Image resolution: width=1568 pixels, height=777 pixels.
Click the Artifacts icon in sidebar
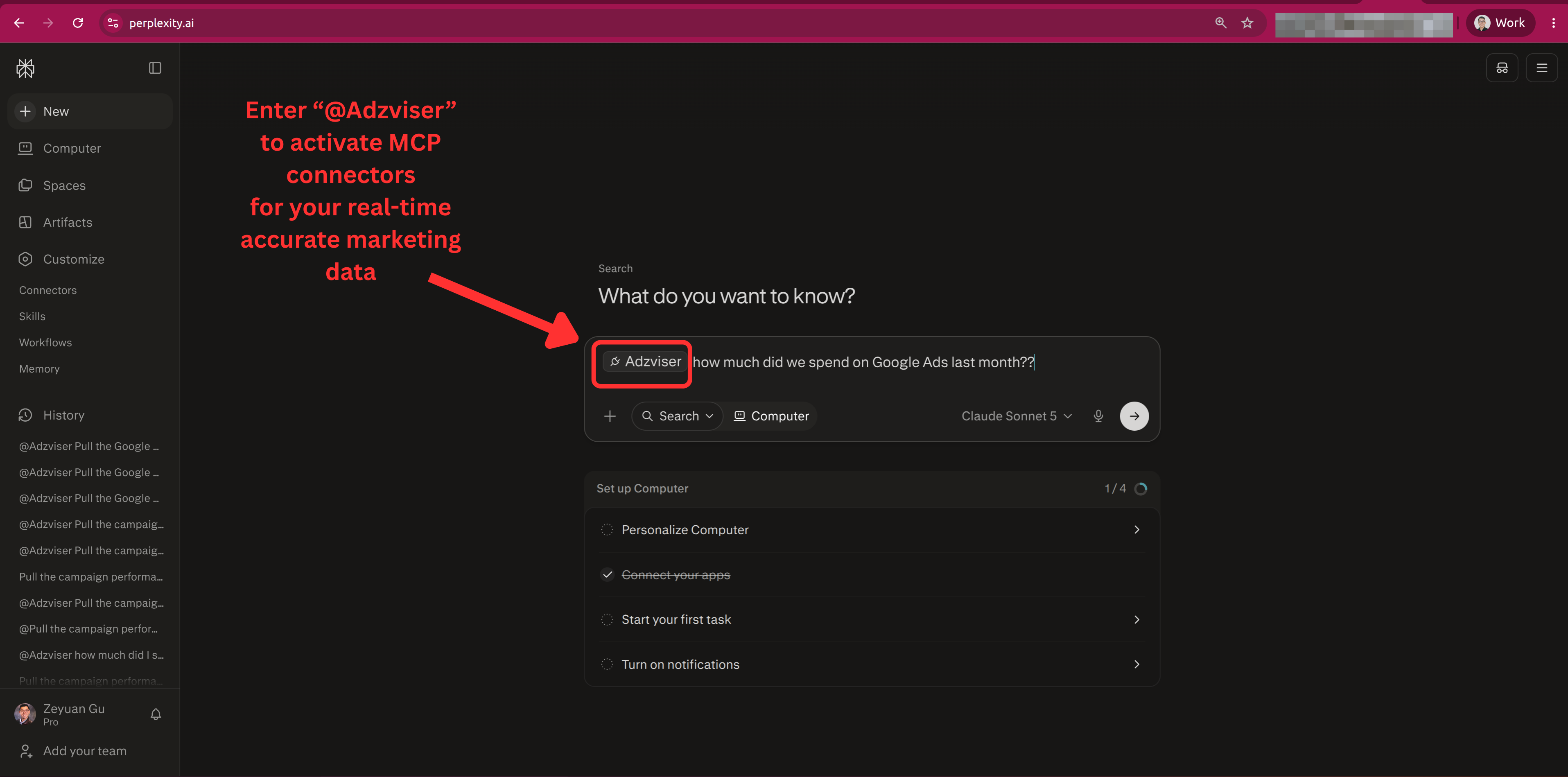pyautogui.click(x=25, y=222)
